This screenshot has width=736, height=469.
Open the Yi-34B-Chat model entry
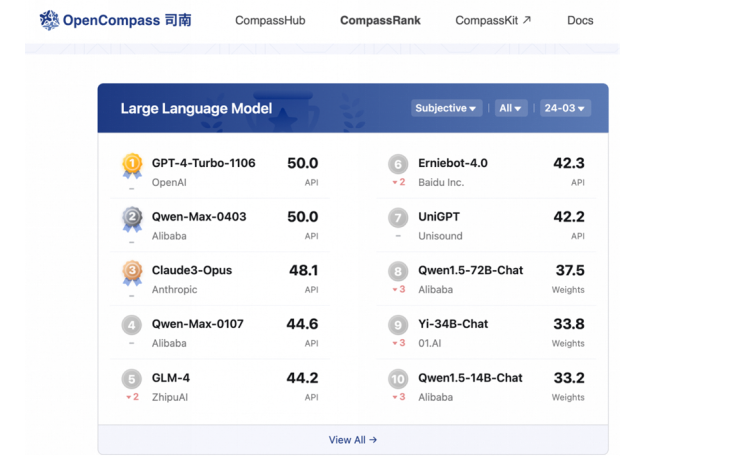coord(453,324)
